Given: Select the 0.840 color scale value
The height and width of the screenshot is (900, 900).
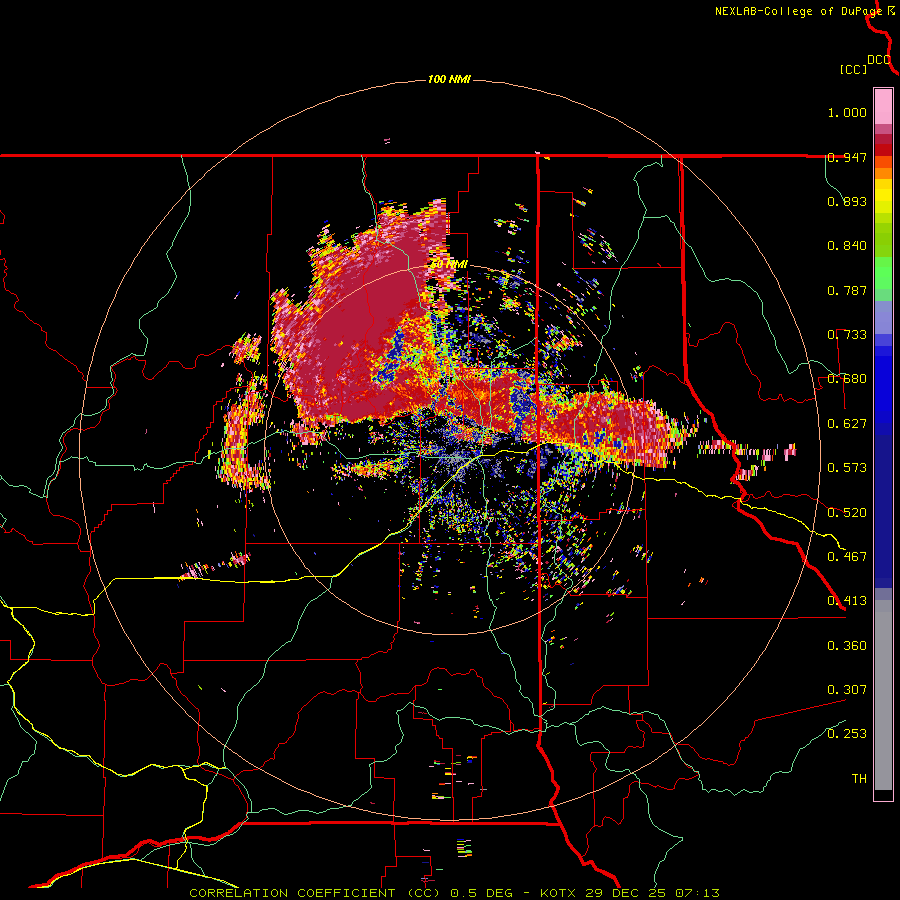Looking at the screenshot, I should (847, 246).
